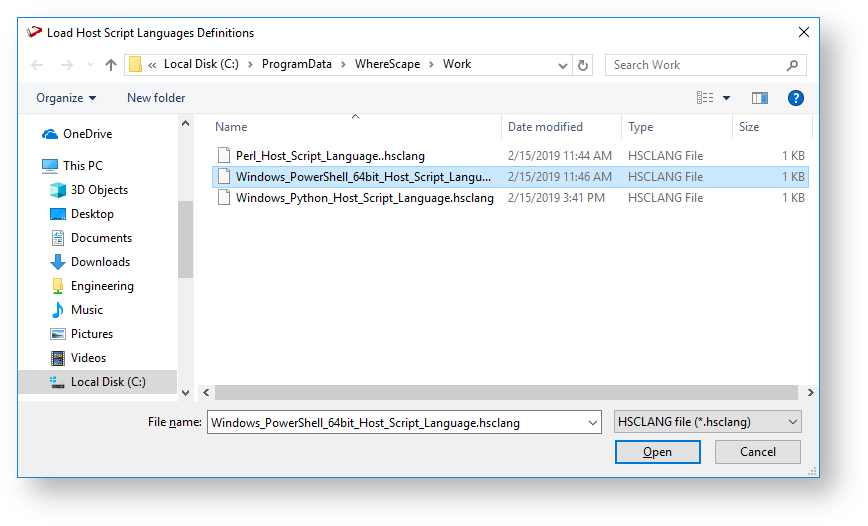The image size is (868, 526).
Task: Go up one folder level
Action: 111,65
